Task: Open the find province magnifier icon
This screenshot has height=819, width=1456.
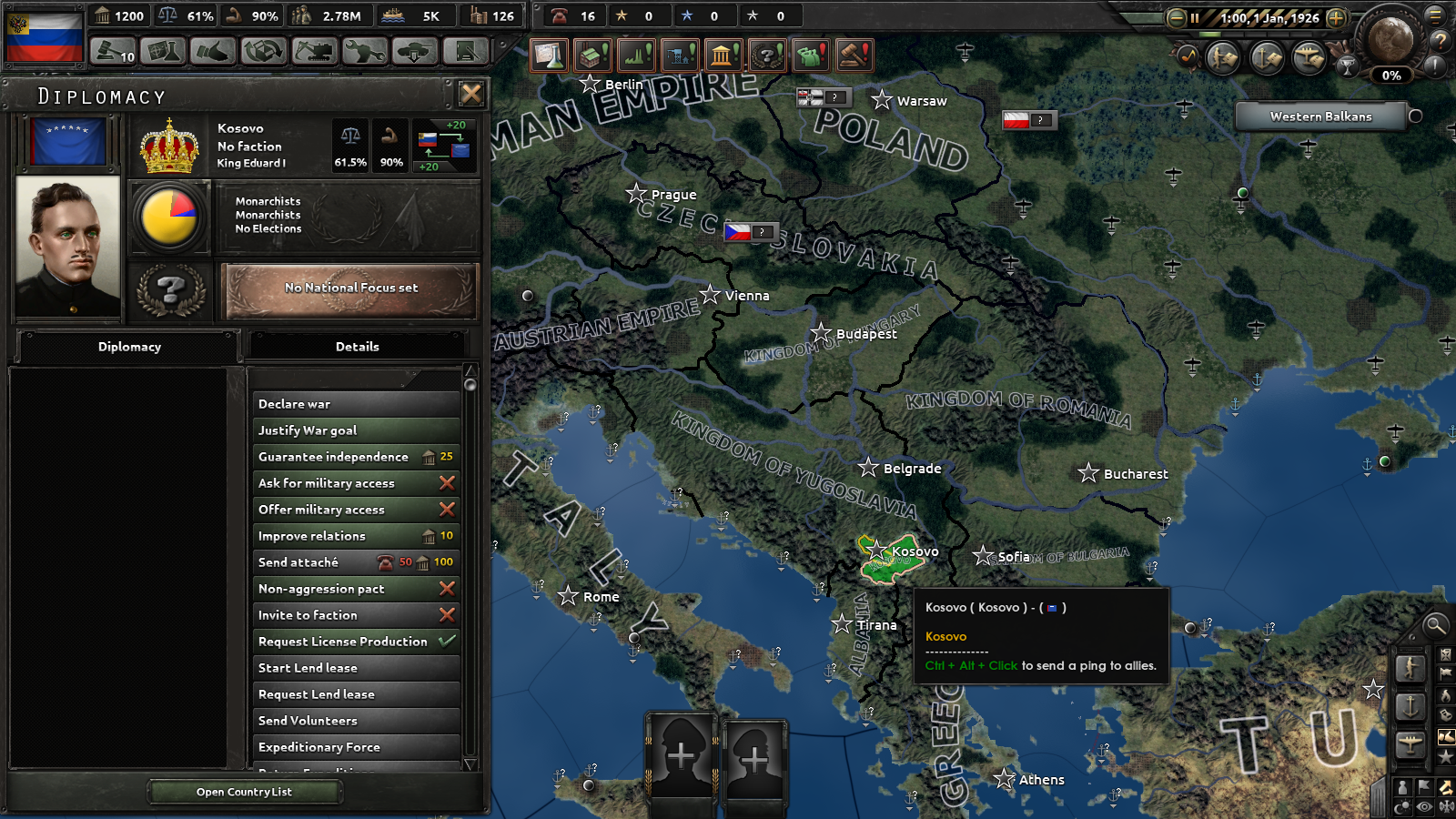Action: tap(1435, 625)
